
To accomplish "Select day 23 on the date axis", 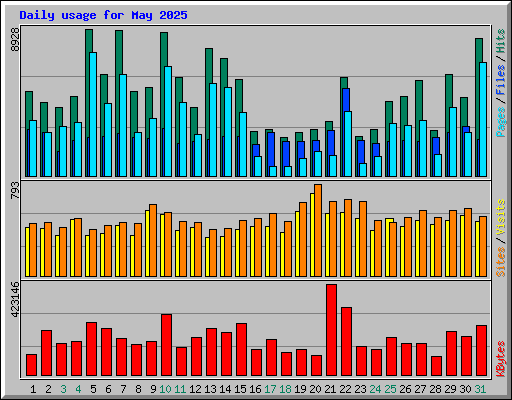I will (x=360, y=389).
